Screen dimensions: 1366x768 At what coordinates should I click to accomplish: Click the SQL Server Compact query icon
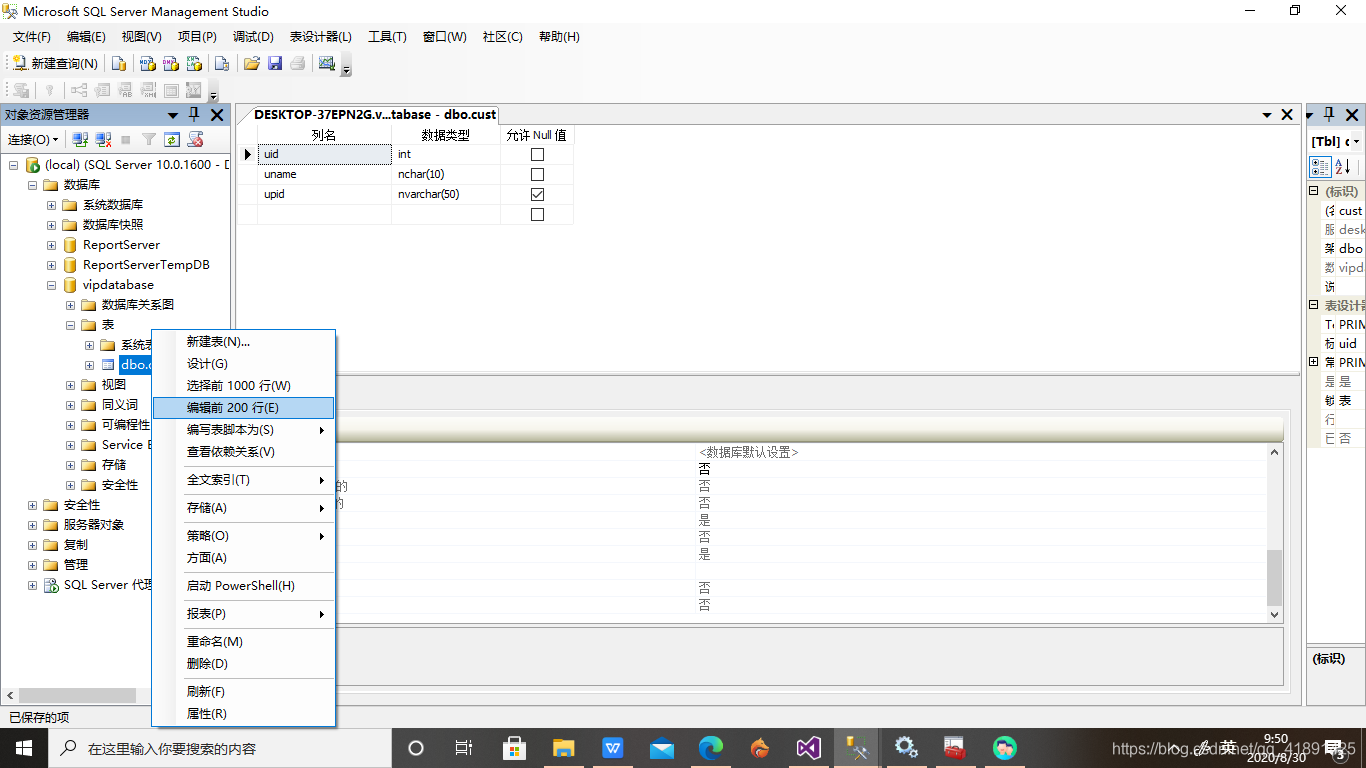click(x=222, y=63)
